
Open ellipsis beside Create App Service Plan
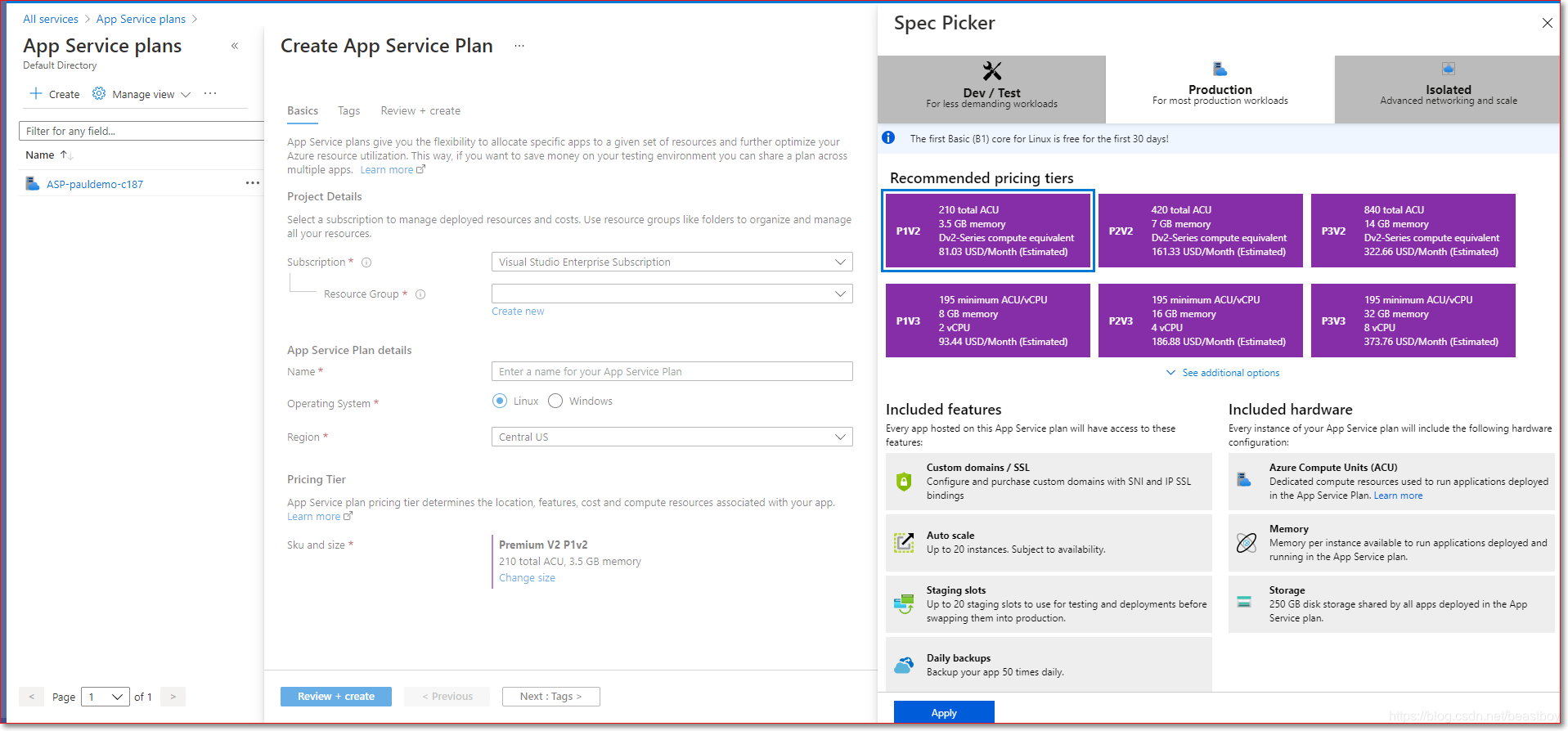tap(519, 46)
